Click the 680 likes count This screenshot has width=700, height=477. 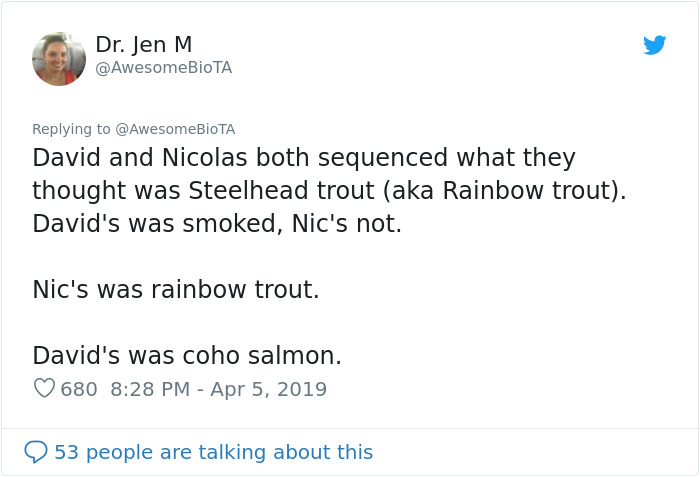[x=79, y=388]
